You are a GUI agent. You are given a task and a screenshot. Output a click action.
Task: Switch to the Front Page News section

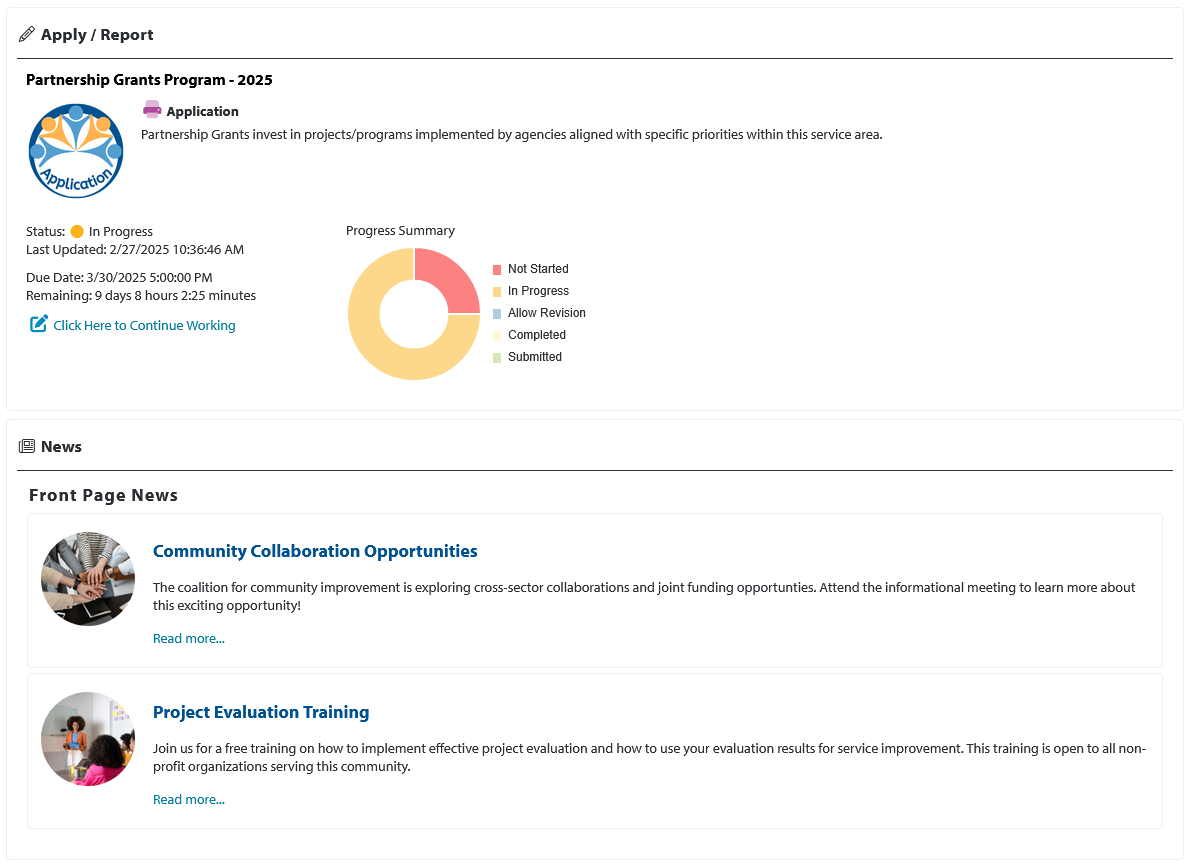pos(103,494)
